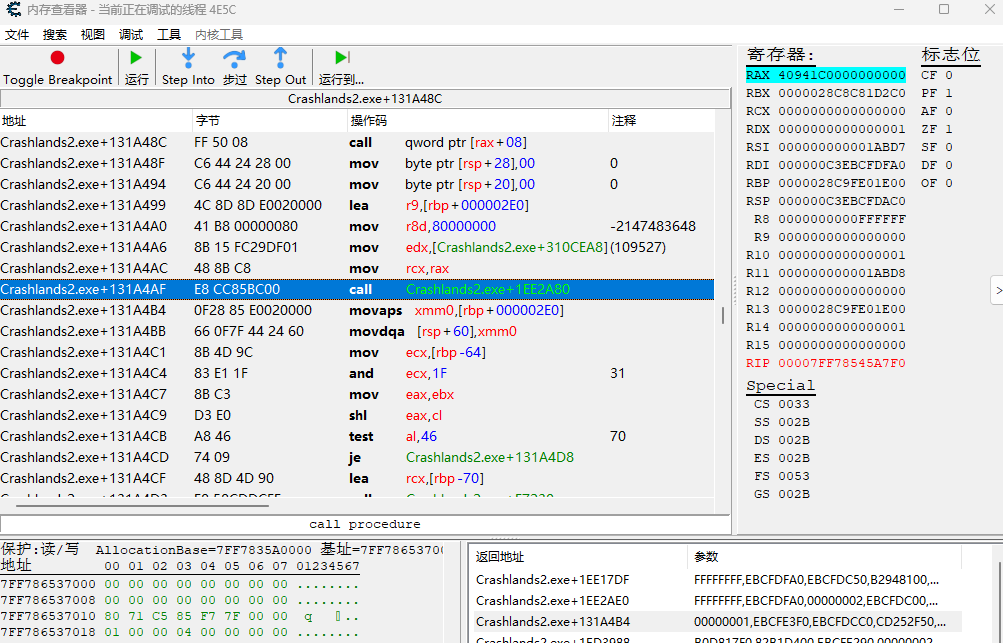Click the Step Out up-arrow icon
Screen dimensions: 1003x643
click(280, 58)
